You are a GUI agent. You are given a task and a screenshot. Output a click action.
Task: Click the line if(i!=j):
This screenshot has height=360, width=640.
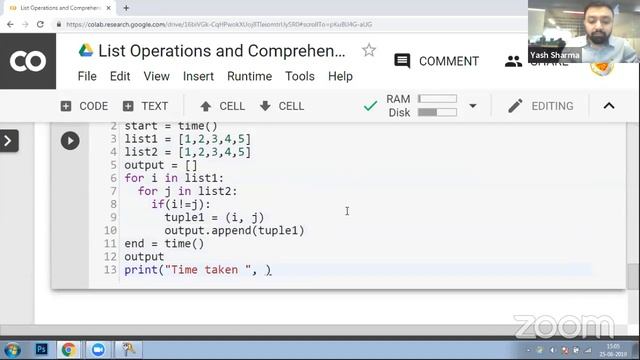click(x=181, y=204)
